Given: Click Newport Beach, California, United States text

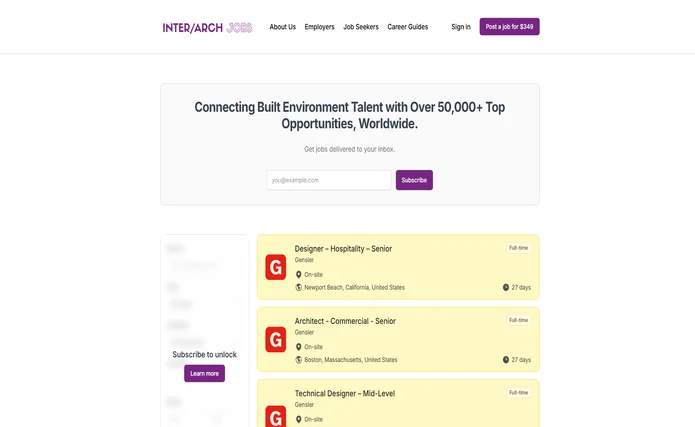Looking at the screenshot, I should point(354,287).
